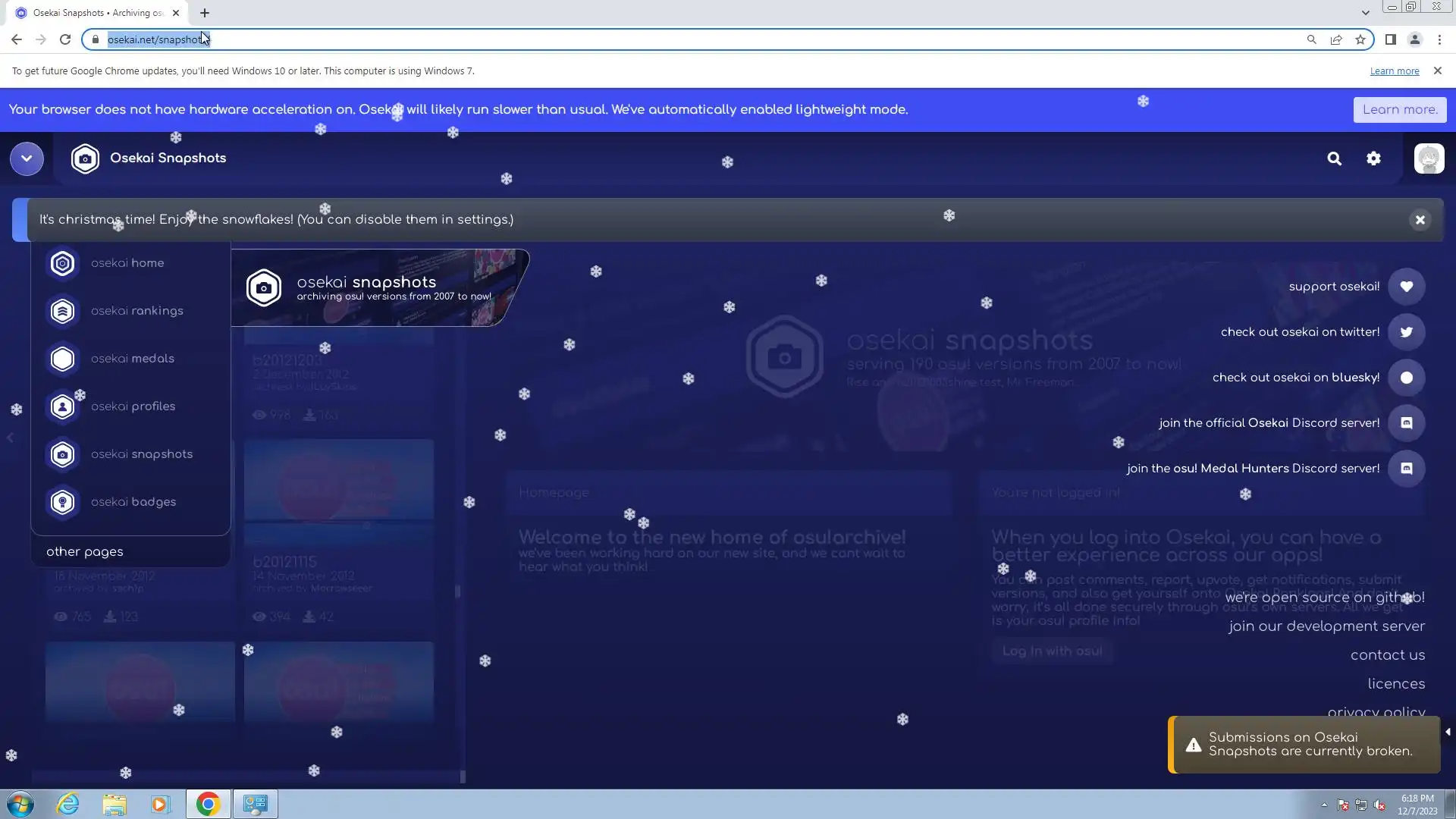Open the settings gear icon
The image size is (1456, 819).
pyautogui.click(x=1373, y=158)
